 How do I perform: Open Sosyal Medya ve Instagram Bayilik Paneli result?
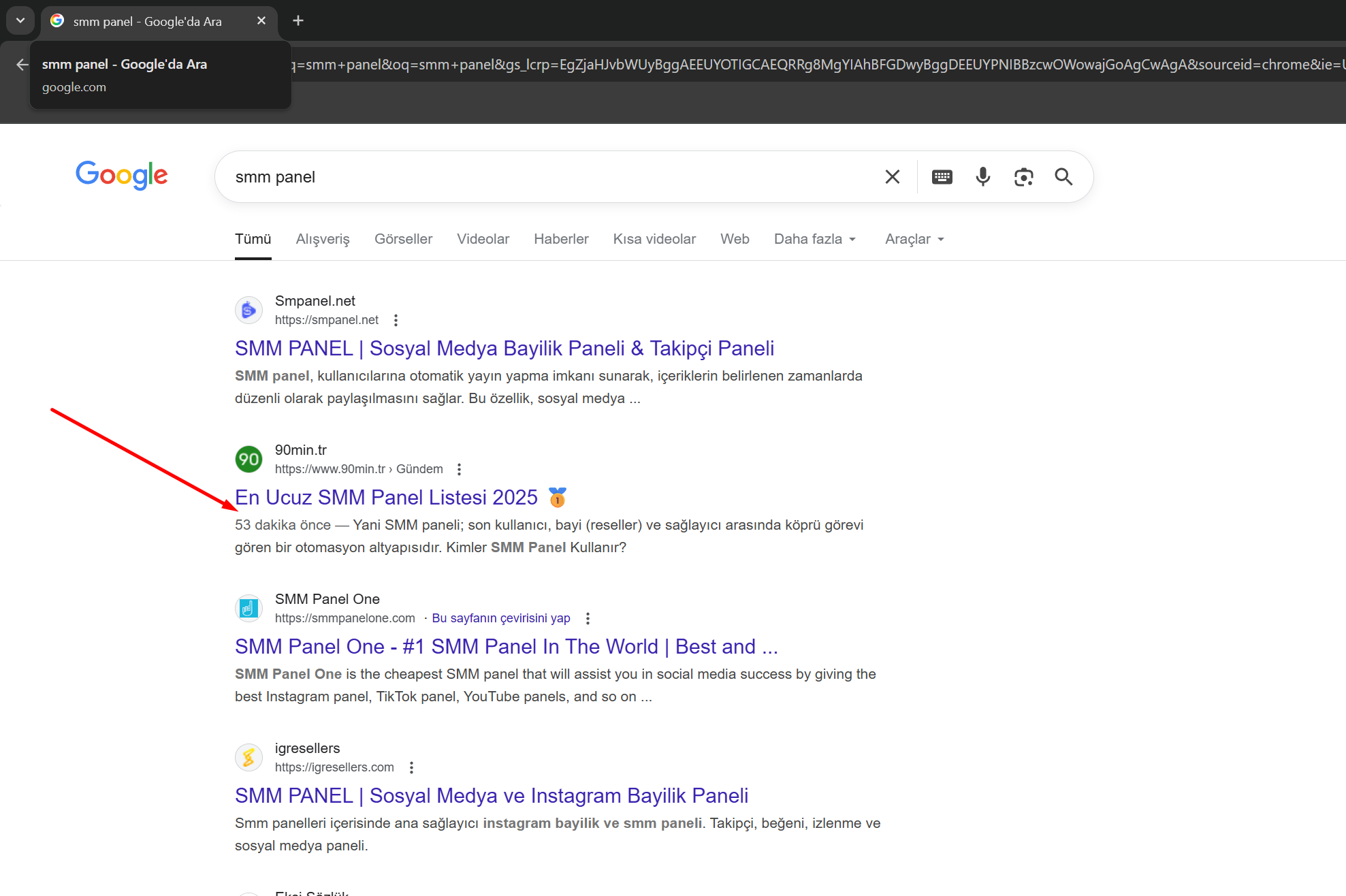[492, 795]
